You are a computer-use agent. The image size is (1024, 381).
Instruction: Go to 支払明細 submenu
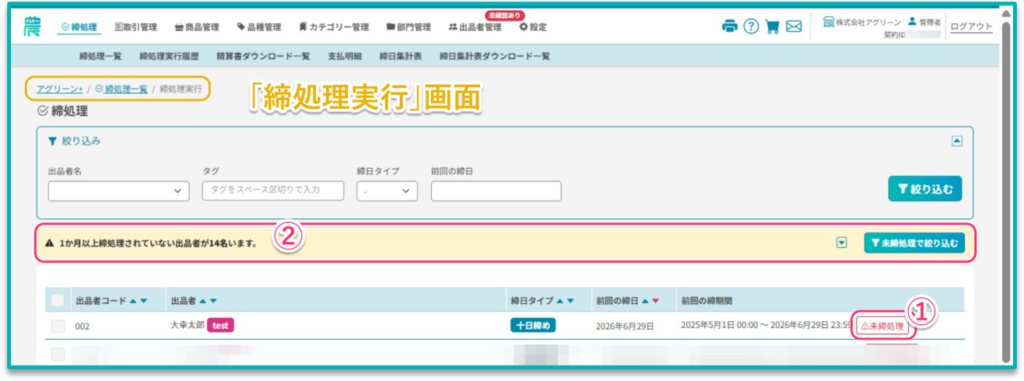(x=345, y=56)
